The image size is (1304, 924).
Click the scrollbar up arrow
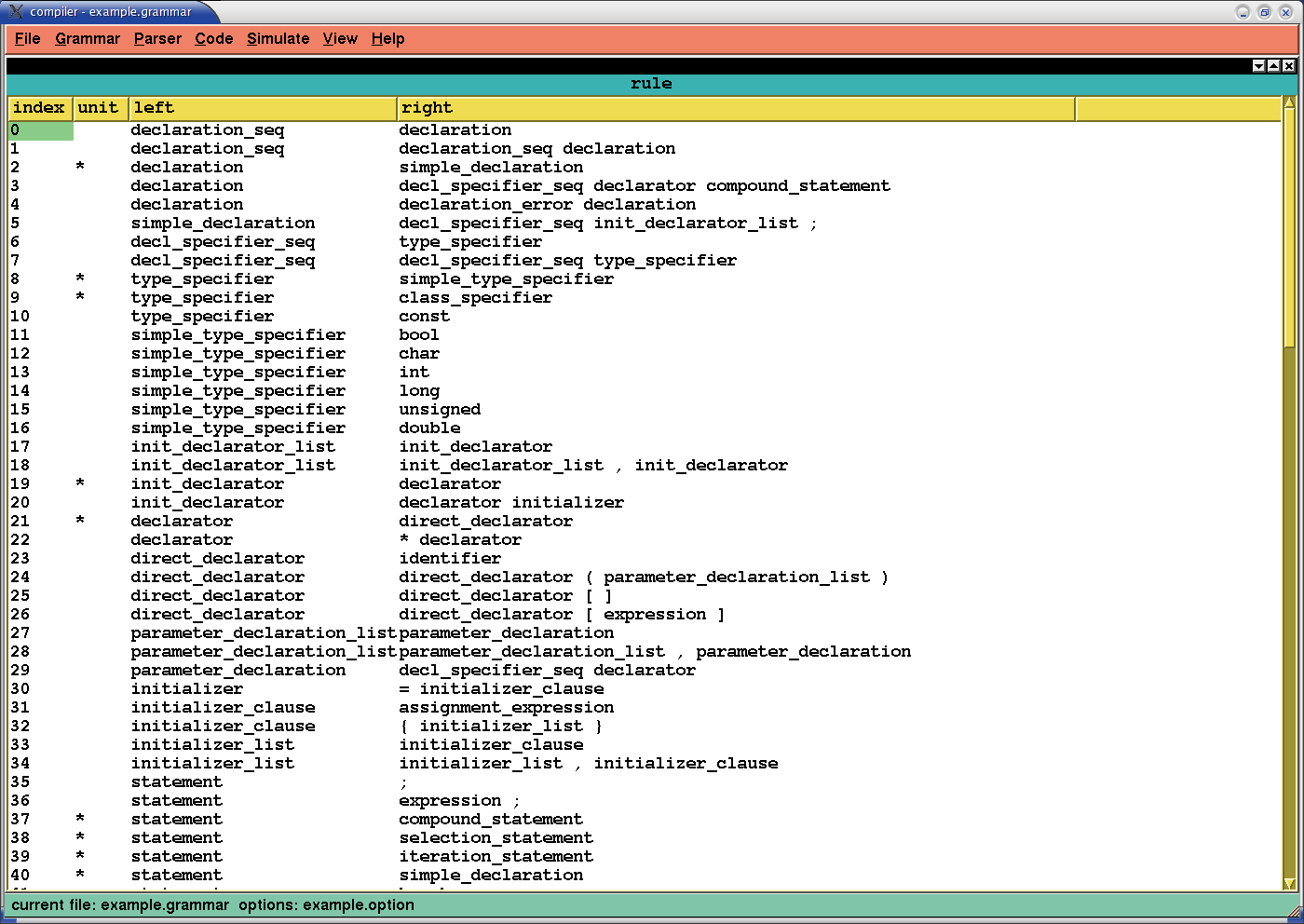tap(1289, 102)
